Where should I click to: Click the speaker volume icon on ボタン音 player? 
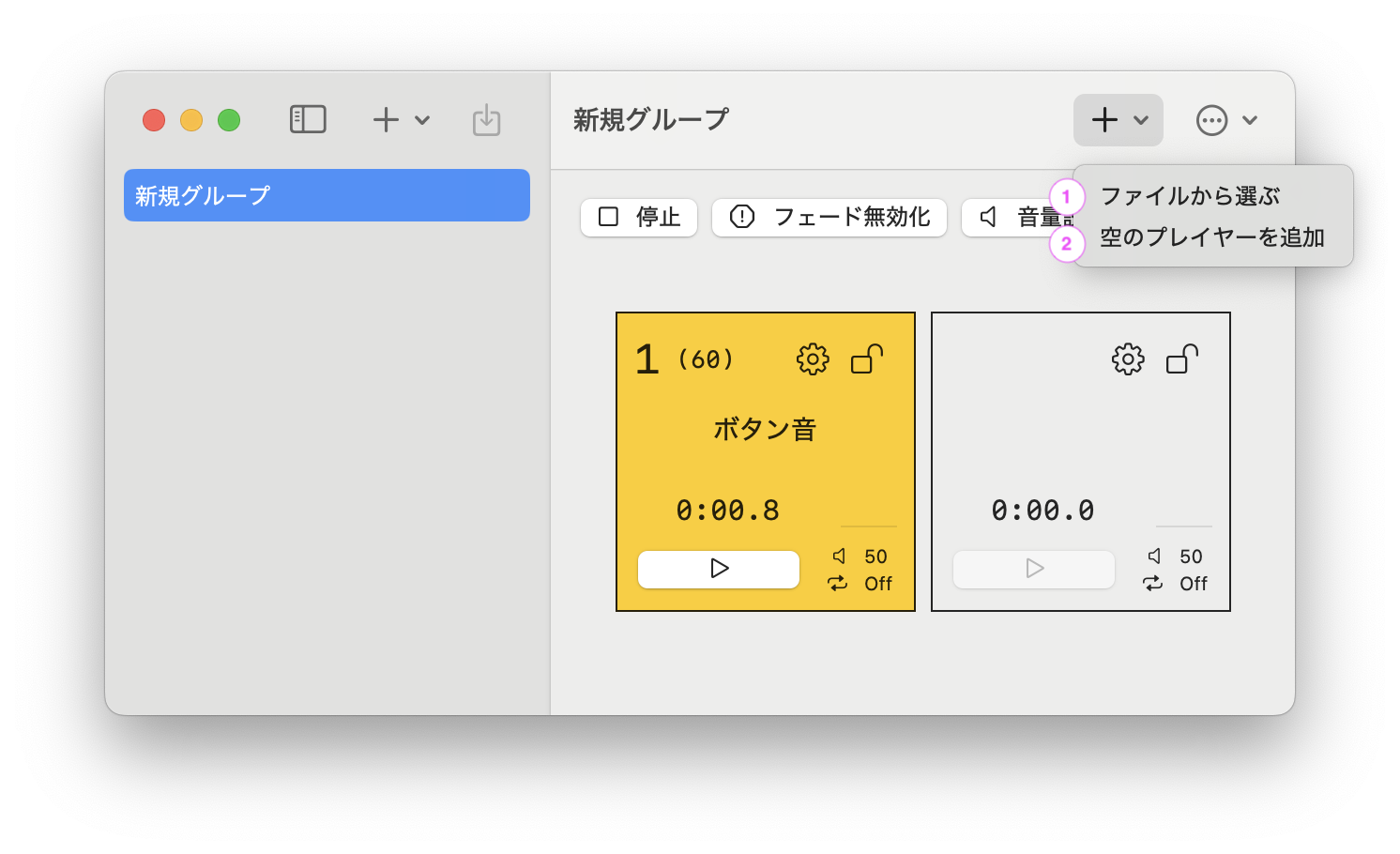(839, 557)
